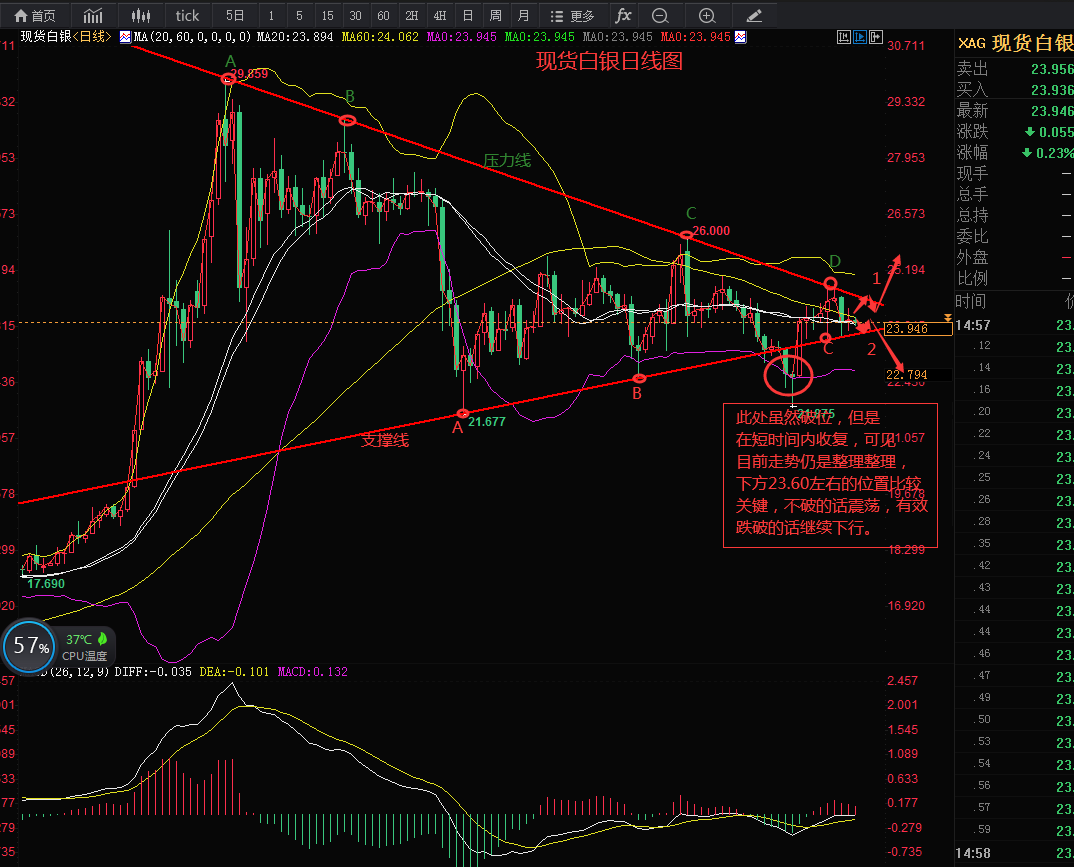Click the 首页 home button
The height and width of the screenshot is (867, 1074).
[x=34, y=15]
